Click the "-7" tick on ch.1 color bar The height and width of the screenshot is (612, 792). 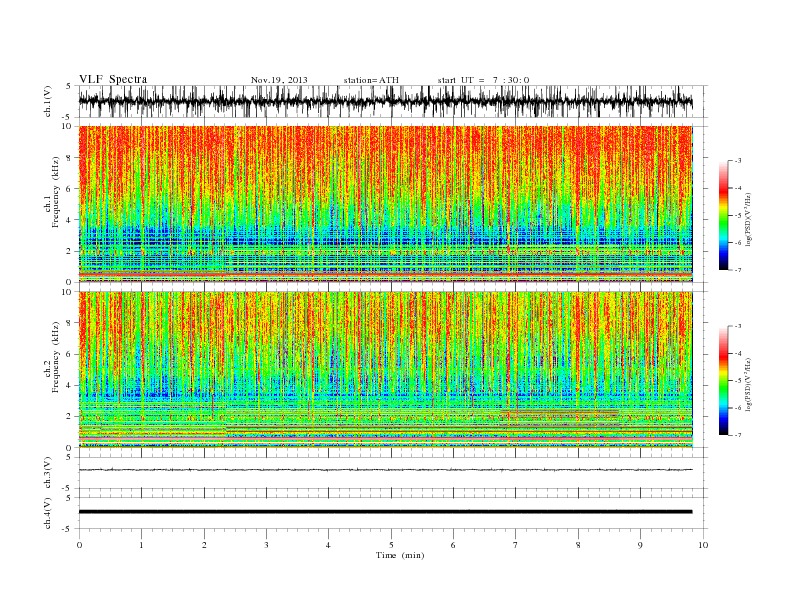point(737,270)
